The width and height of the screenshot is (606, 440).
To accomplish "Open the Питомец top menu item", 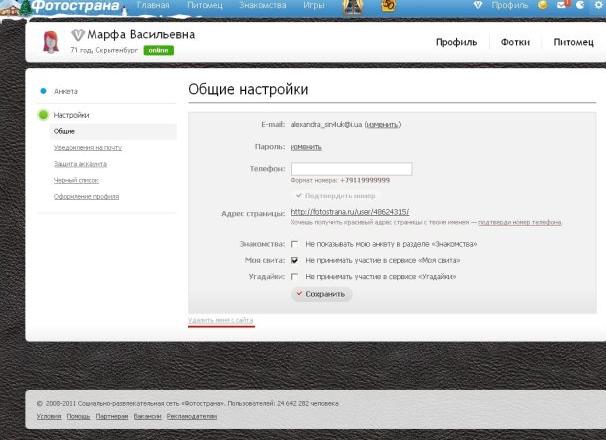I will pos(205,5).
